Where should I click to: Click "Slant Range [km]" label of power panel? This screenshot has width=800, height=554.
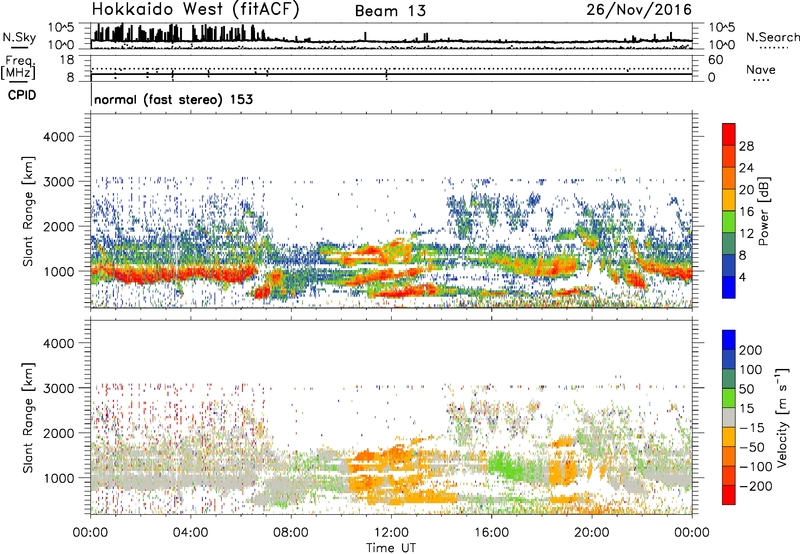coord(28,211)
